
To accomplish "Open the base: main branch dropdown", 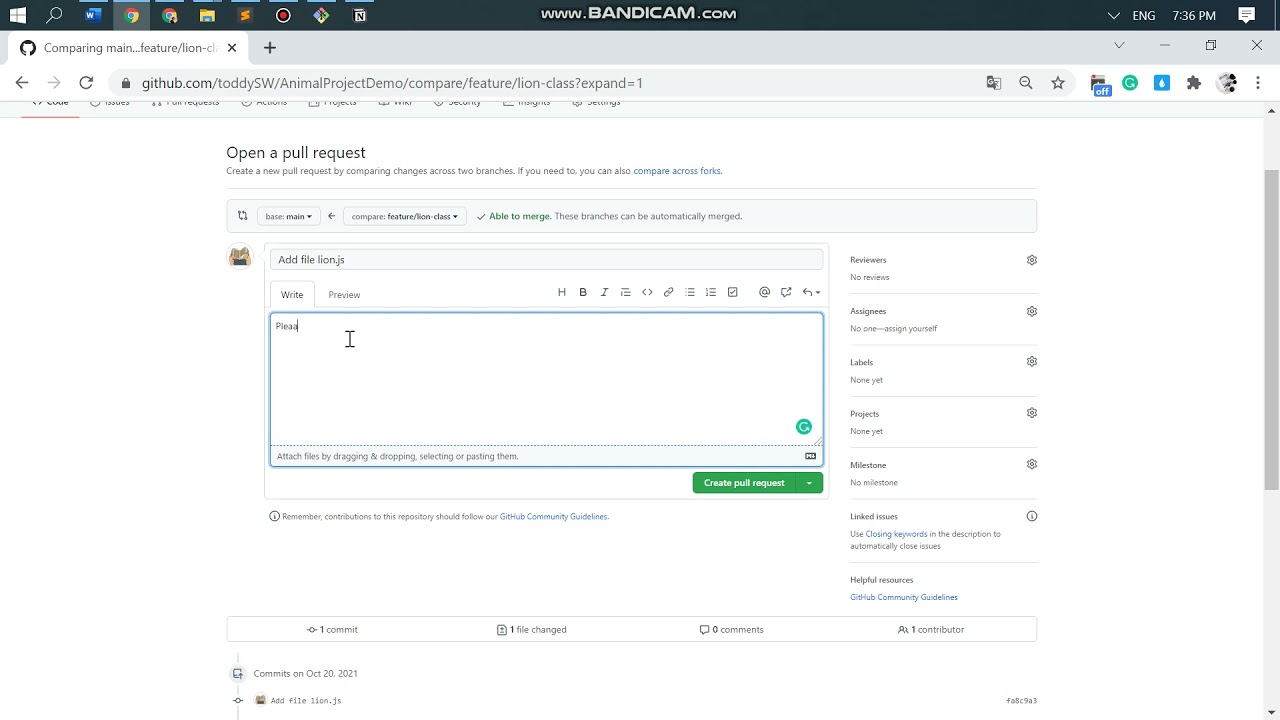I will click(288, 216).
